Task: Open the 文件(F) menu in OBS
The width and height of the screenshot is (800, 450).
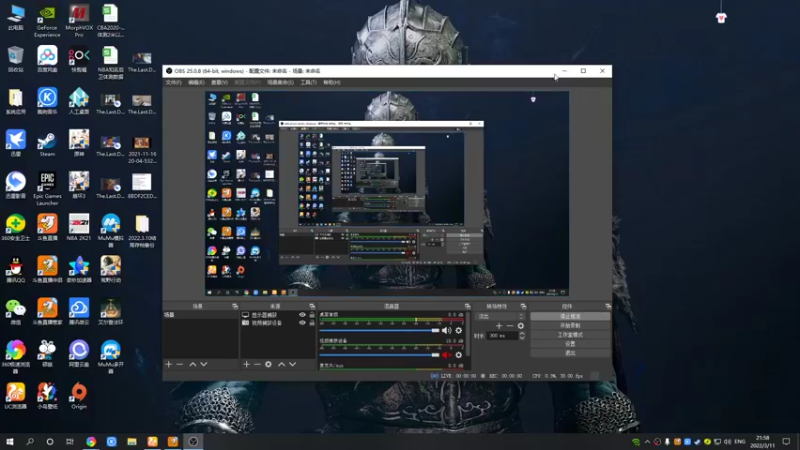Action: (x=173, y=82)
